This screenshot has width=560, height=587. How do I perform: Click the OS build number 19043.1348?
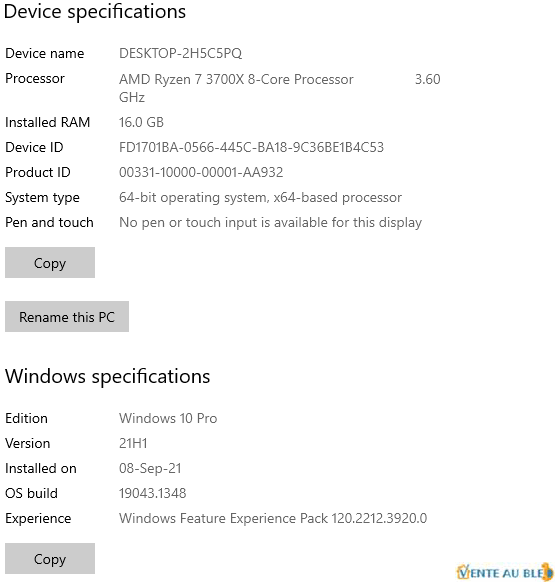tap(153, 493)
